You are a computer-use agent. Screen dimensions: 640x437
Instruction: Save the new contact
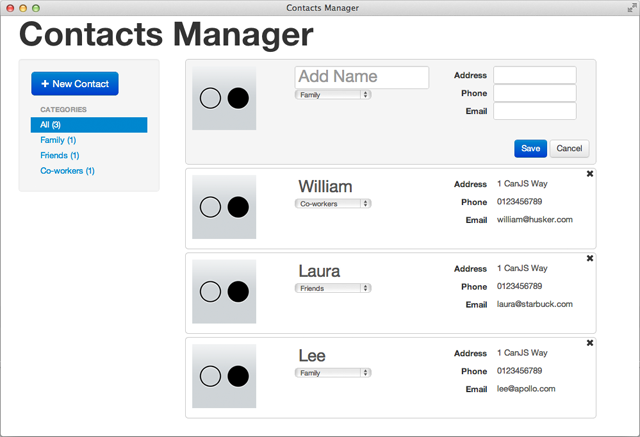point(531,149)
